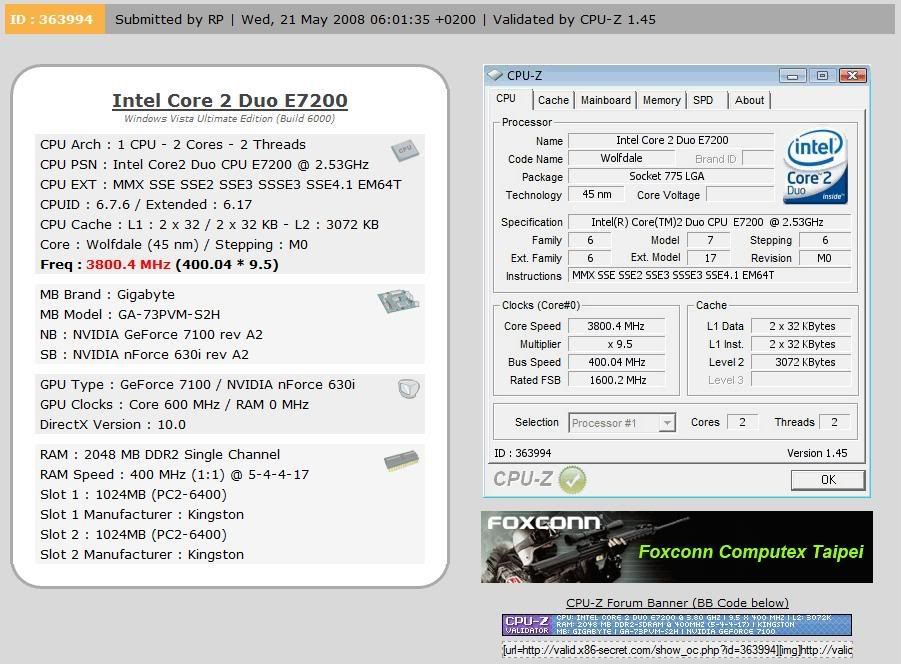Click the Specification field in CPU-Z
Image resolution: width=901 pixels, height=664 pixels.
click(709, 222)
